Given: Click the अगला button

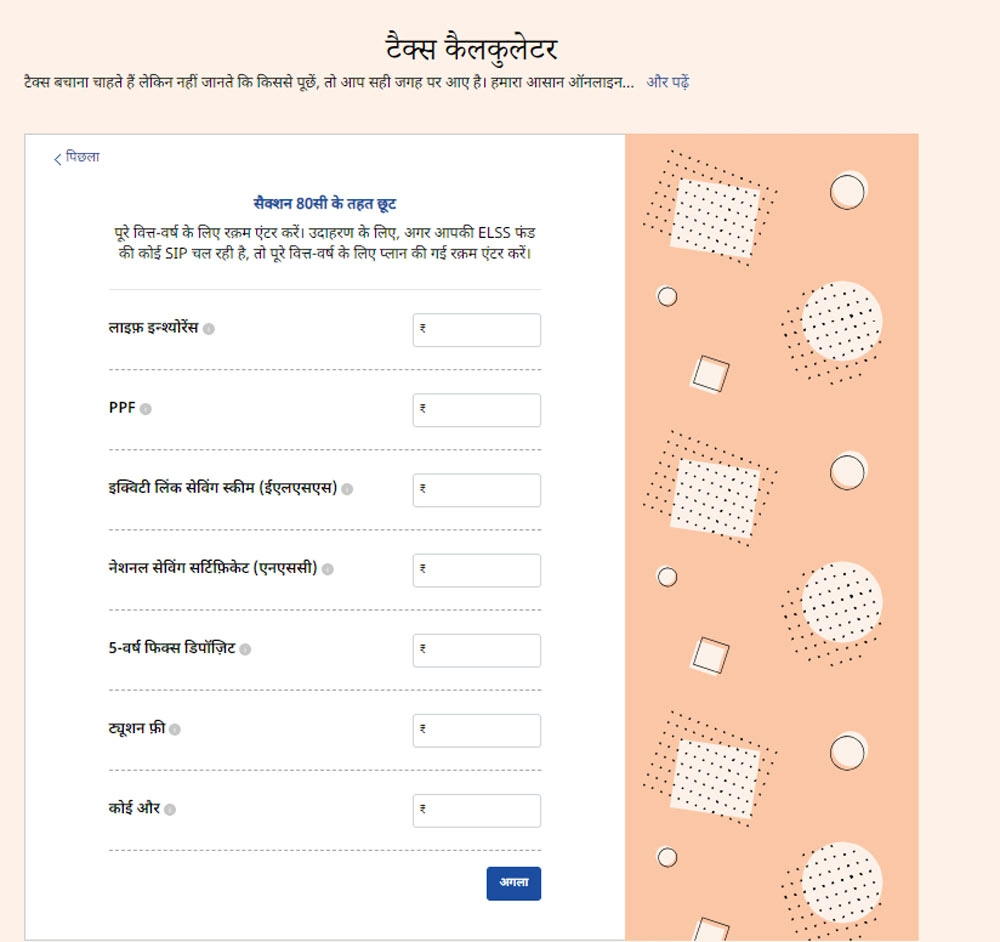Looking at the screenshot, I should click(513, 883).
